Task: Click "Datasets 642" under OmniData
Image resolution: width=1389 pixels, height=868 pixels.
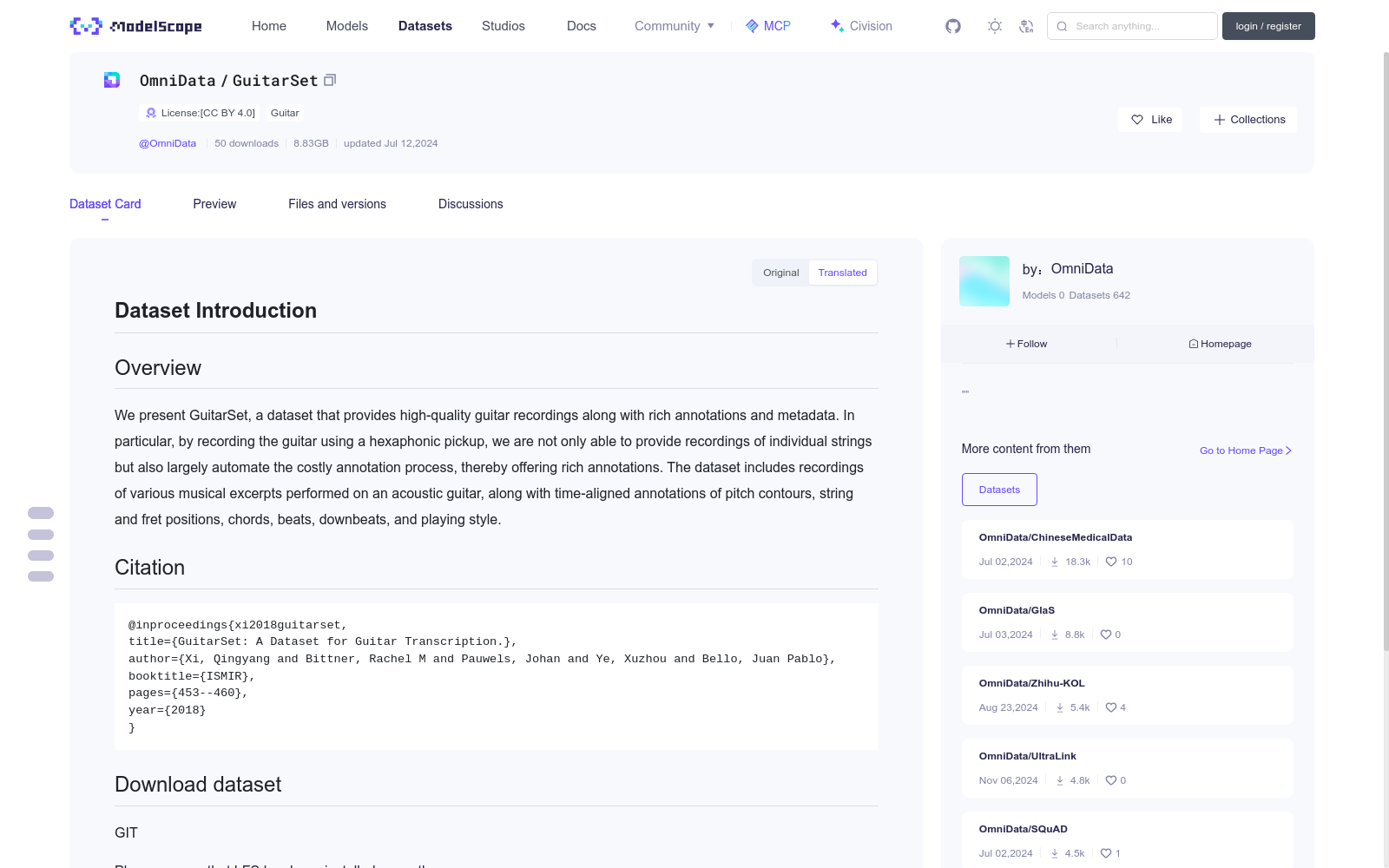Action: coord(1100,295)
